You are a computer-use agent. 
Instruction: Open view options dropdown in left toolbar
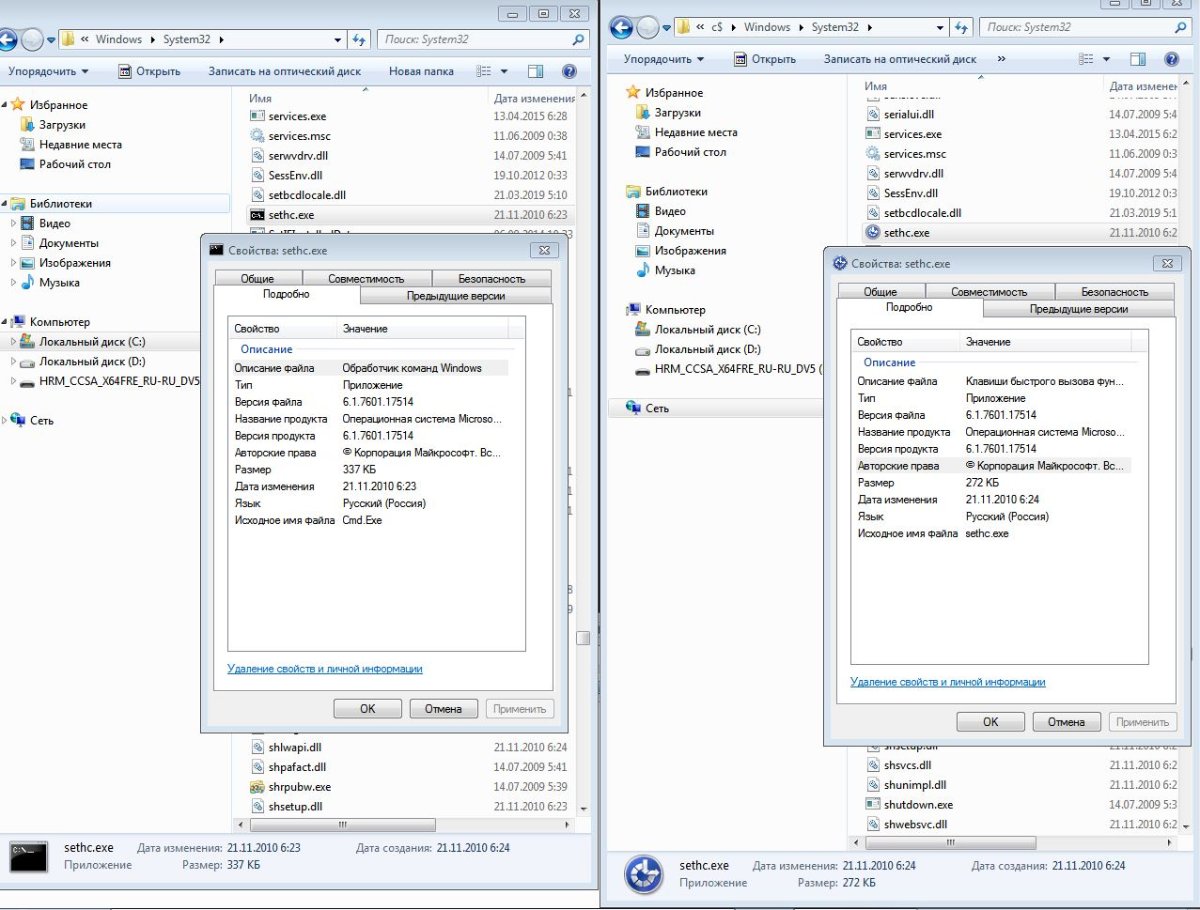point(504,72)
